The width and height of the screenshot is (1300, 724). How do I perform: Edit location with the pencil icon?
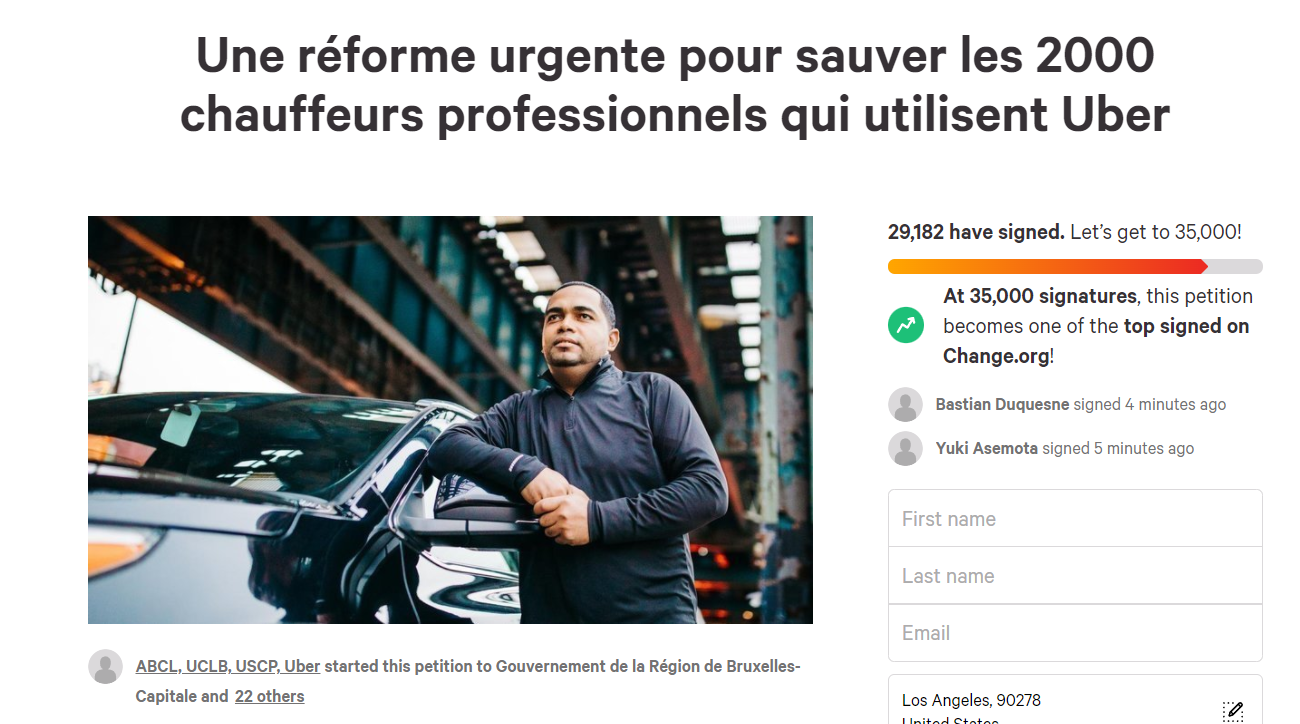click(1233, 711)
